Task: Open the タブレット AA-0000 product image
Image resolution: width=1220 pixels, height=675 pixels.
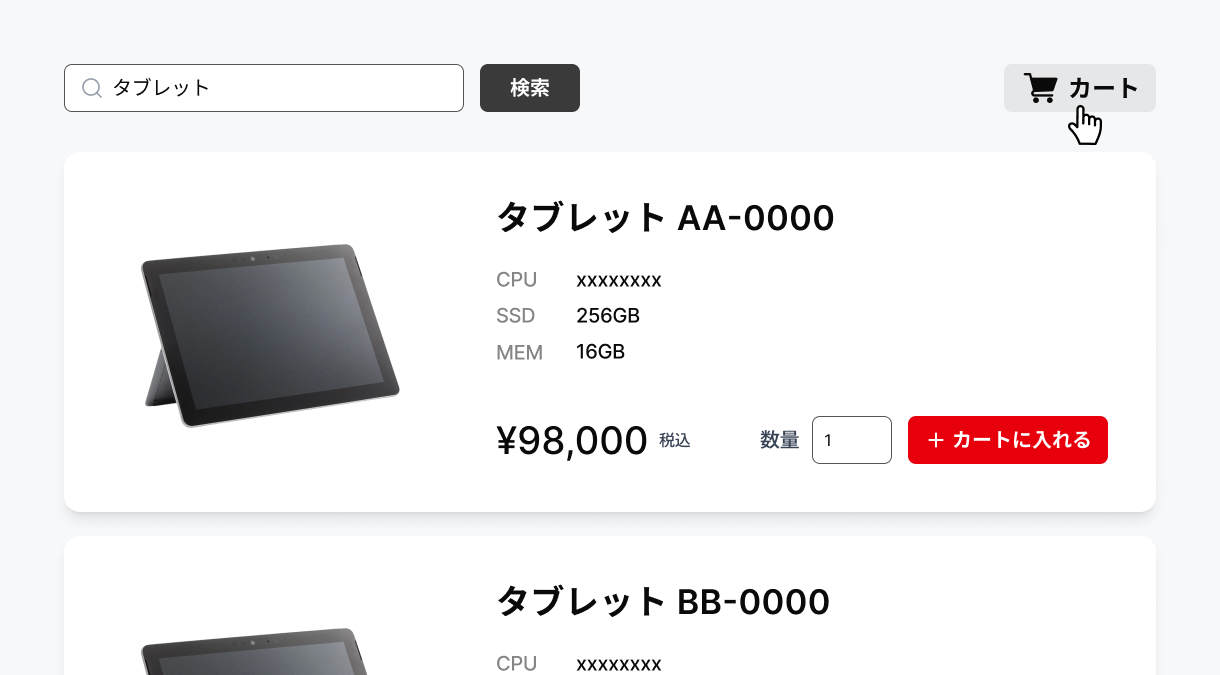Action: click(270, 334)
